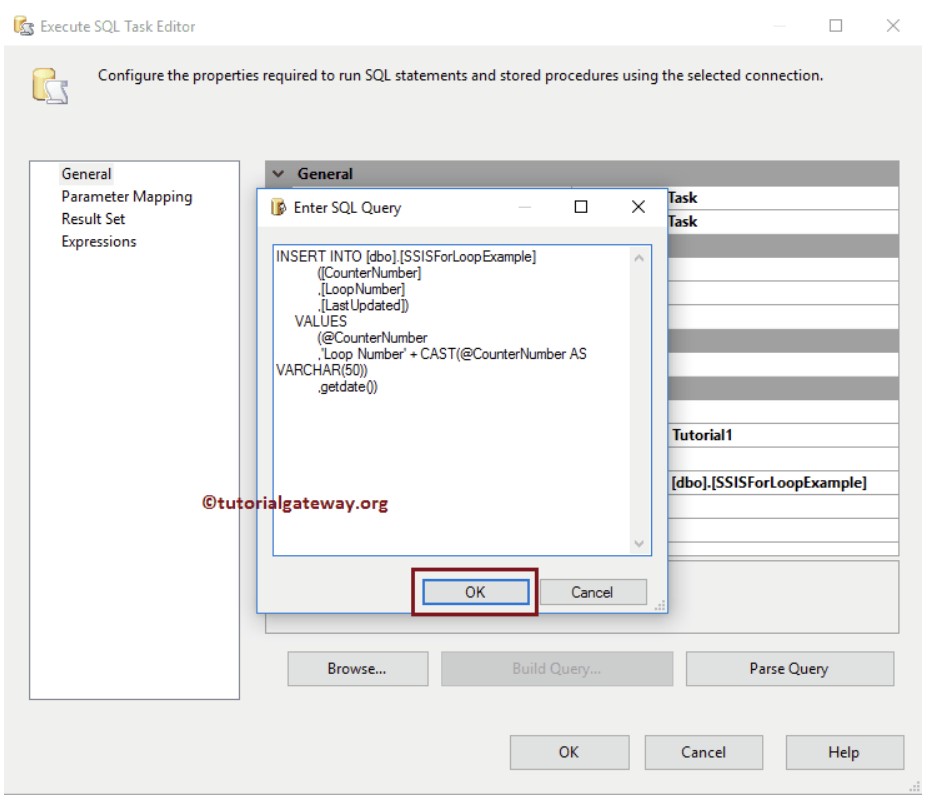Image resolution: width=933 pixels, height=802 pixels.
Task: Cancel the Enter SQL Query dialog
Action: pos(592,592)
